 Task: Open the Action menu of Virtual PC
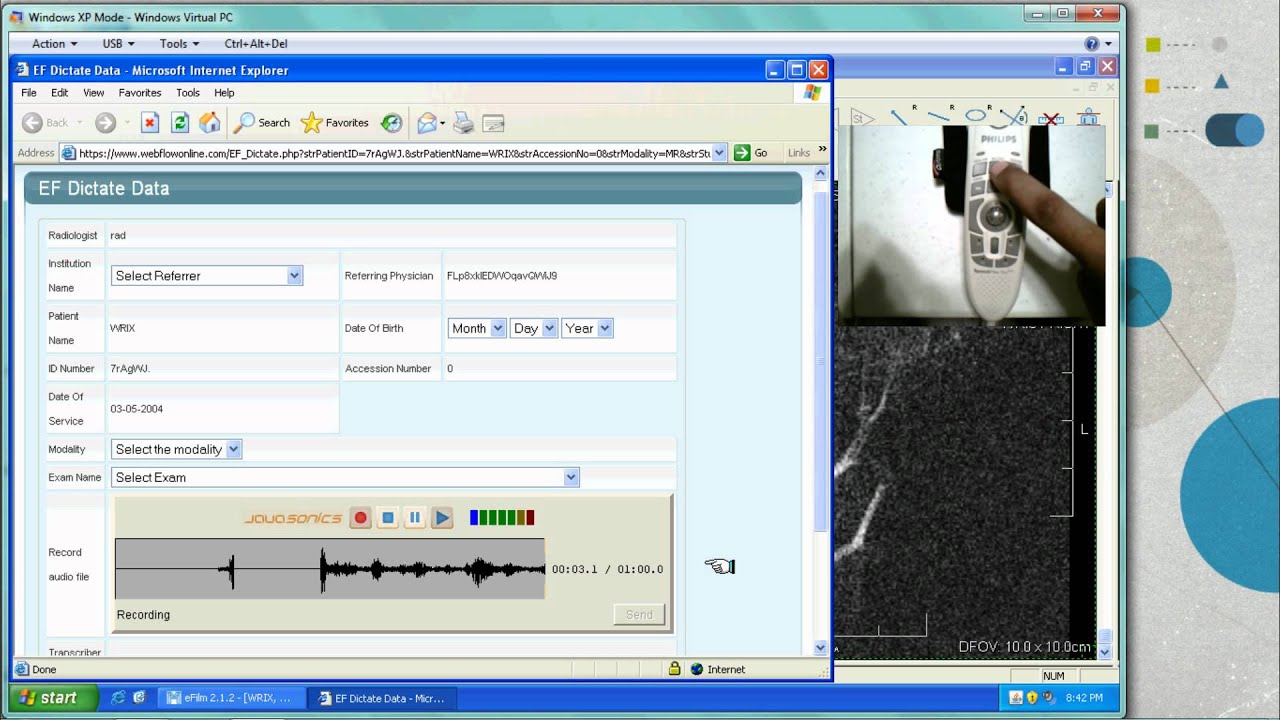[54, 44]
